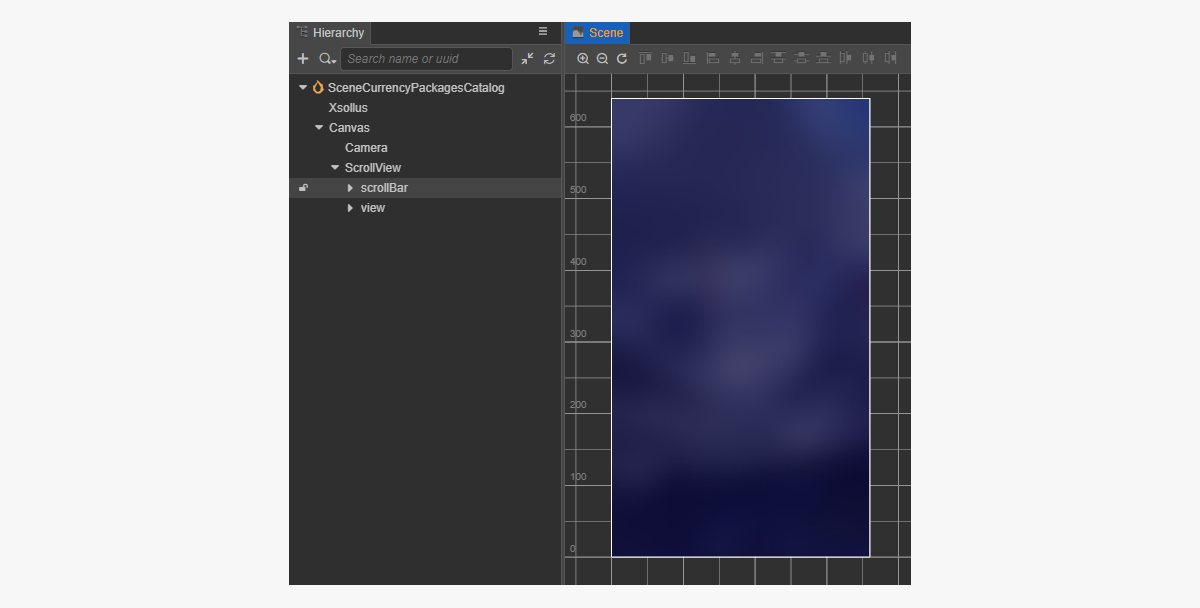Click the collapse all nodes icon
The width and height of the screenshot is (1200, 608).
pyautogui.click(x=527, y=59)
